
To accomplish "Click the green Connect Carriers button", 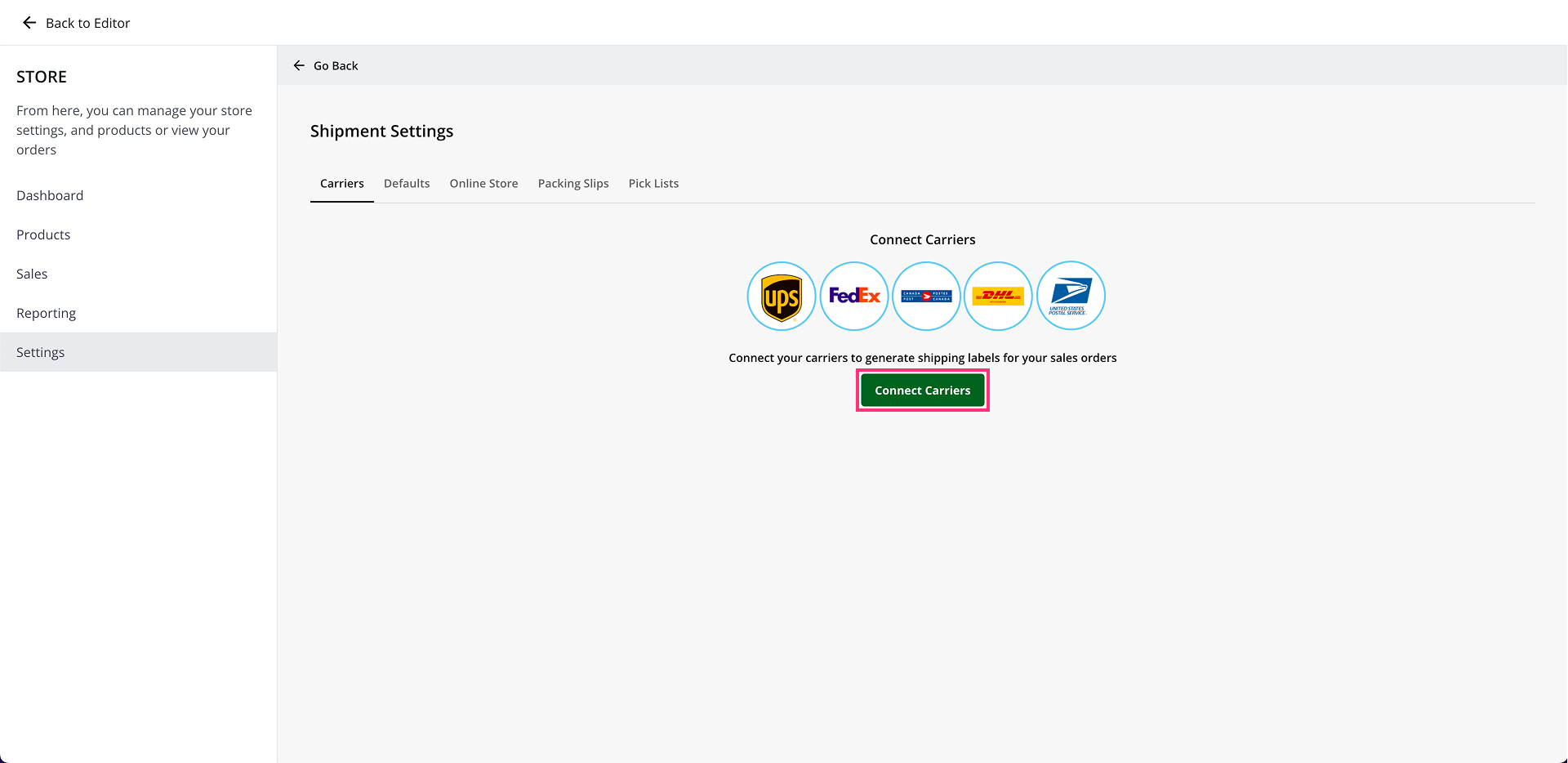I will coord(923,390).
